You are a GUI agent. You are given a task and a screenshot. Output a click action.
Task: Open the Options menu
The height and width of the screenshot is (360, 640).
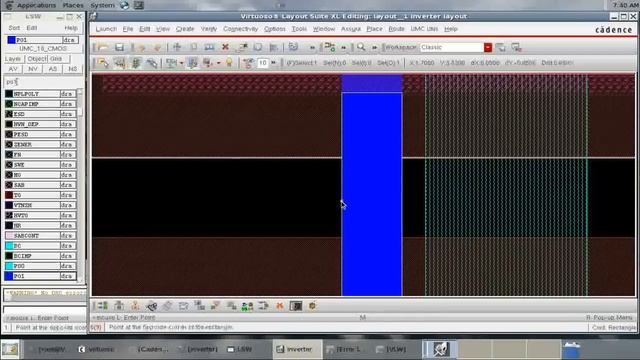click(x=275, y=29)
